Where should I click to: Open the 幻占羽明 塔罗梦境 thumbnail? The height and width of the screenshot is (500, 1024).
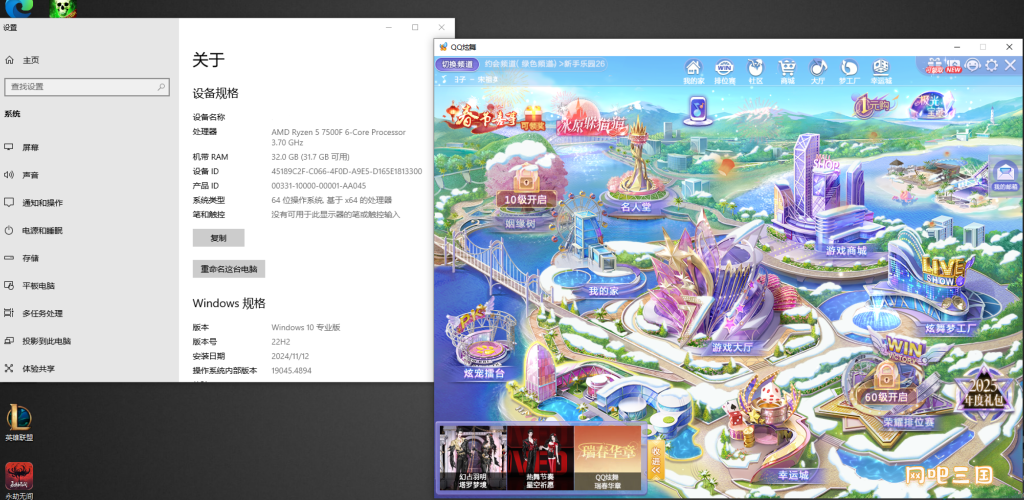(x=473, y=458)
